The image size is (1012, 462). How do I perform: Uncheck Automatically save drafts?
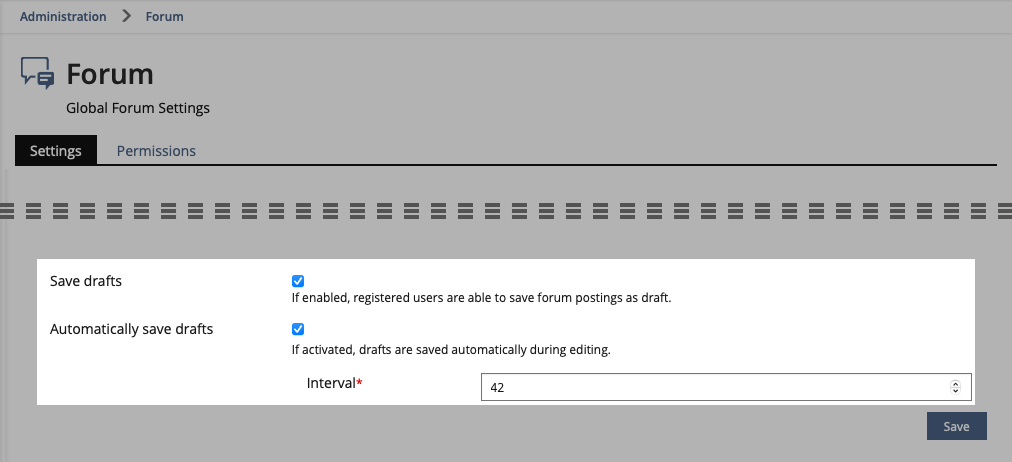[298, 329]
